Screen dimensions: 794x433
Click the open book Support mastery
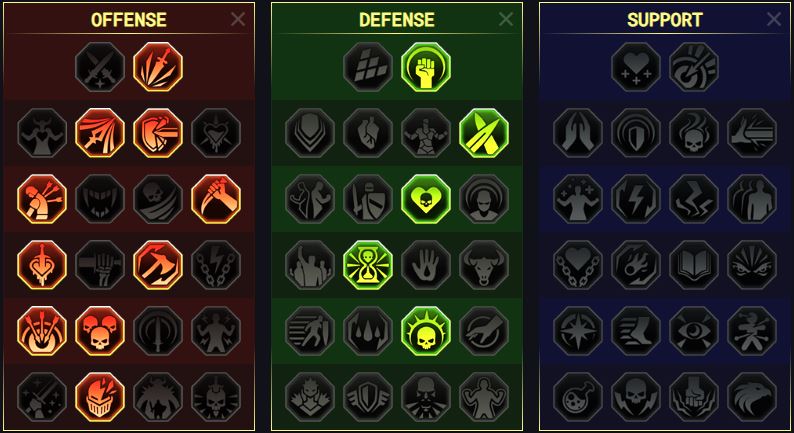694,265
